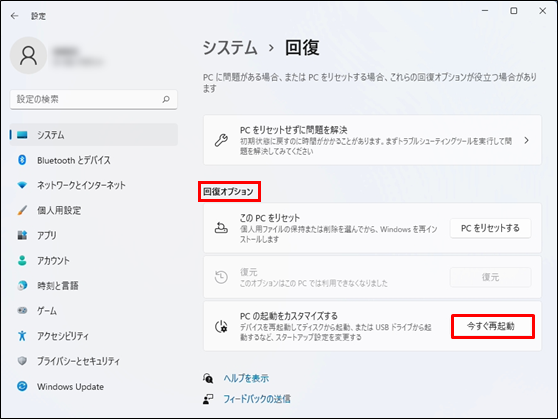The height and width of the screenshot is (419, 558).
Task: Click システム breadcrumb in header
Action: point(230,48)
